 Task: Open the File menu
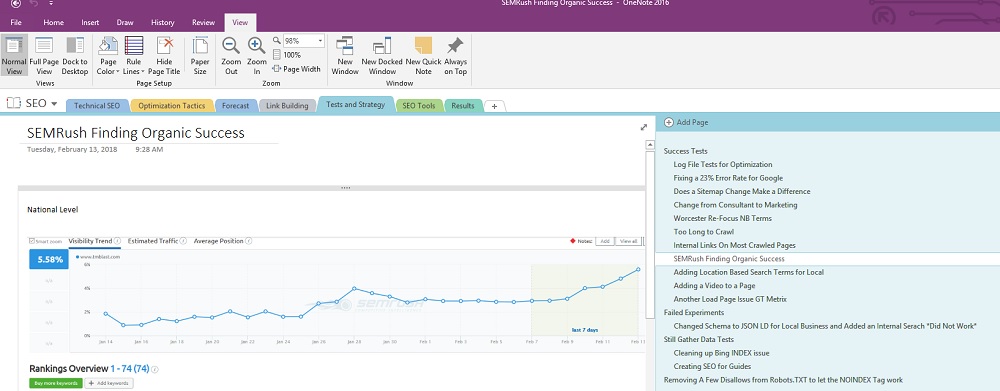(16, 22)
